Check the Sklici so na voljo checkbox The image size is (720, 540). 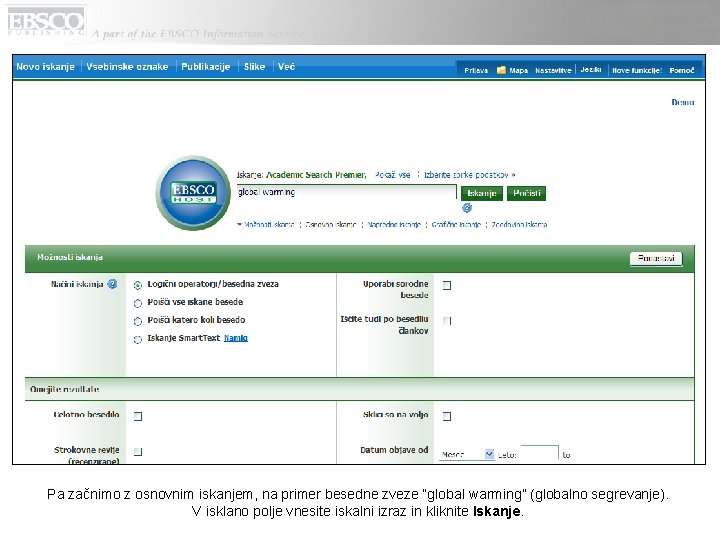pos(447,416)
